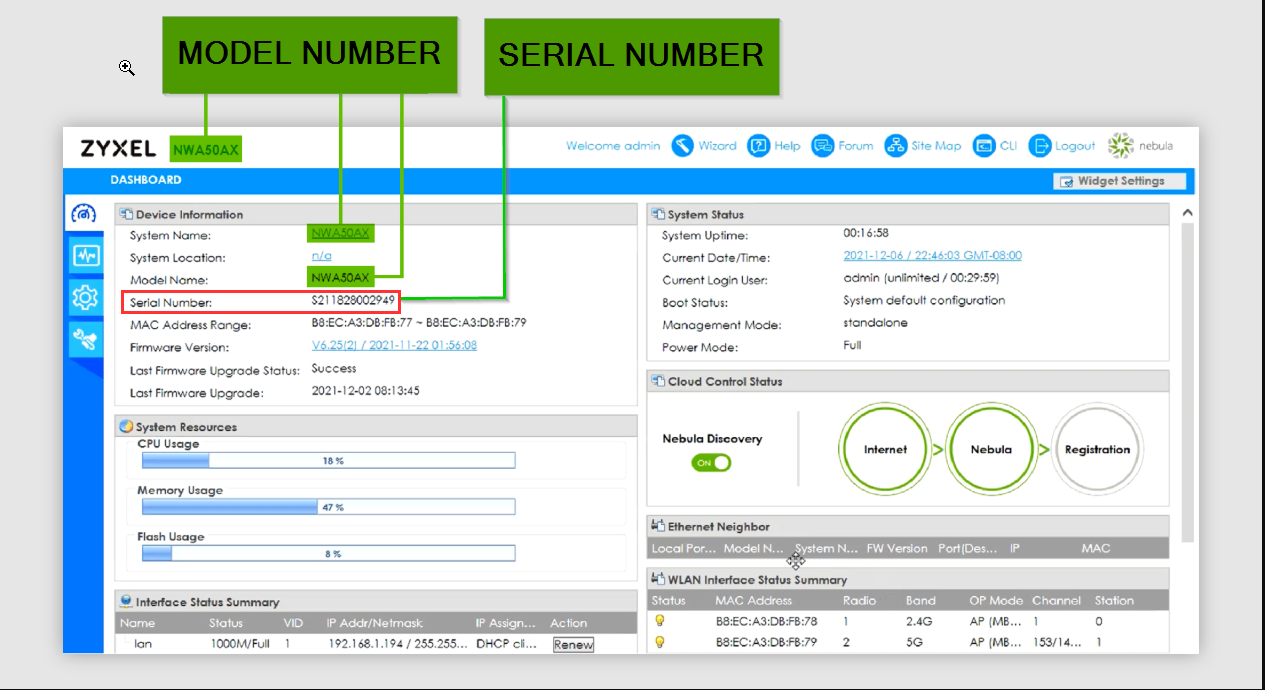Click the Model Name value NWA50AX
Viewport: 1265px width, 690px height.
[340, 277]
